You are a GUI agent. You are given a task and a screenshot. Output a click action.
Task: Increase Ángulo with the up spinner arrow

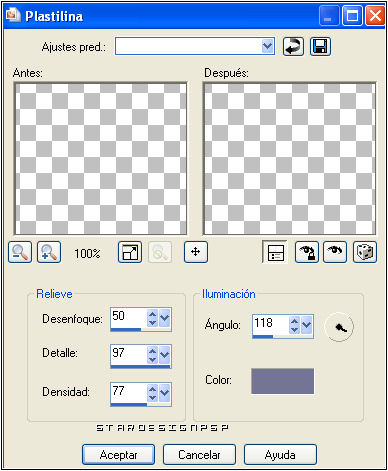pos(294,321)
